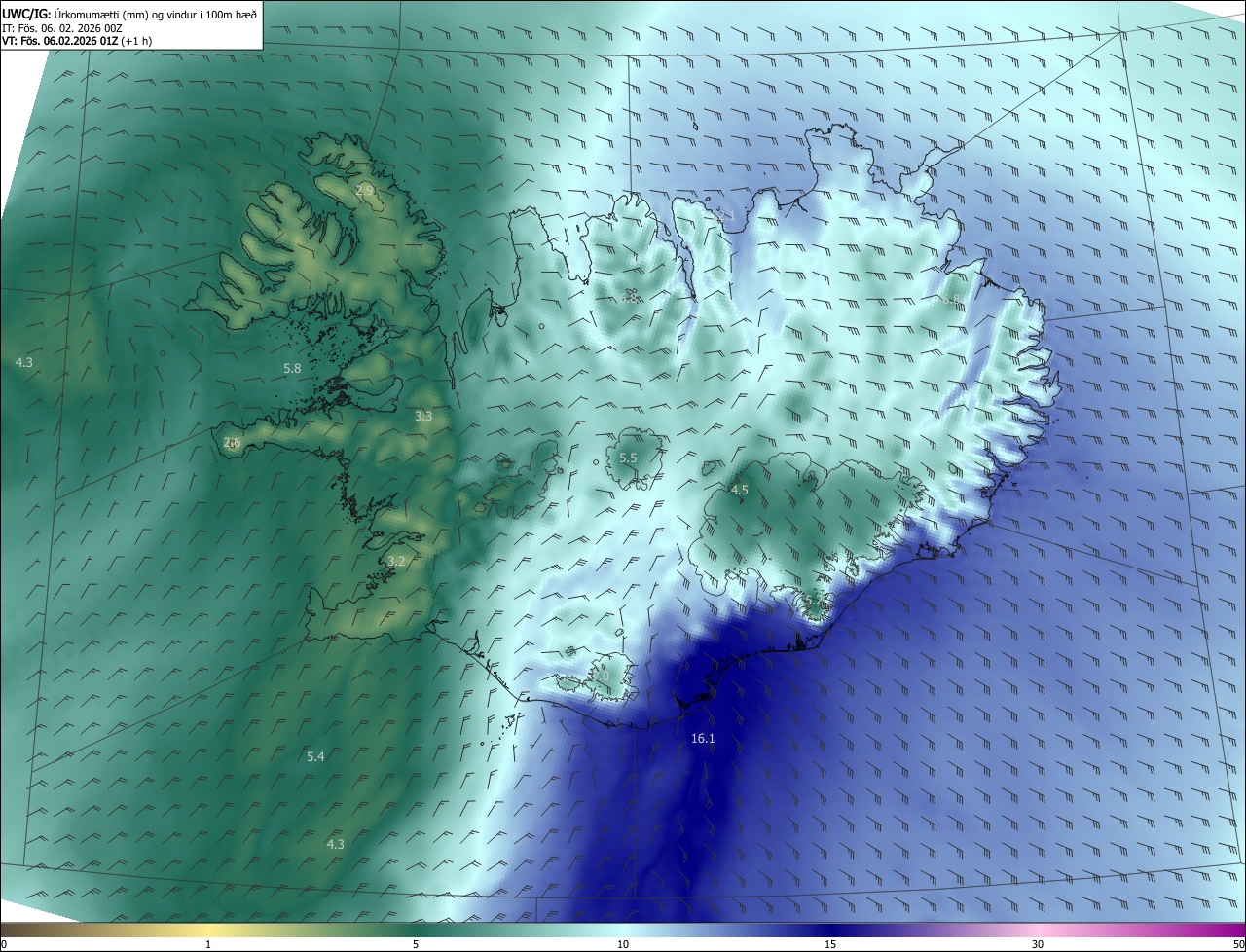Click the 7.0 value on Mýrdalsjökull glacier
The width and height of the screenshot is (1246, 952).
click(x=600, y=676)
